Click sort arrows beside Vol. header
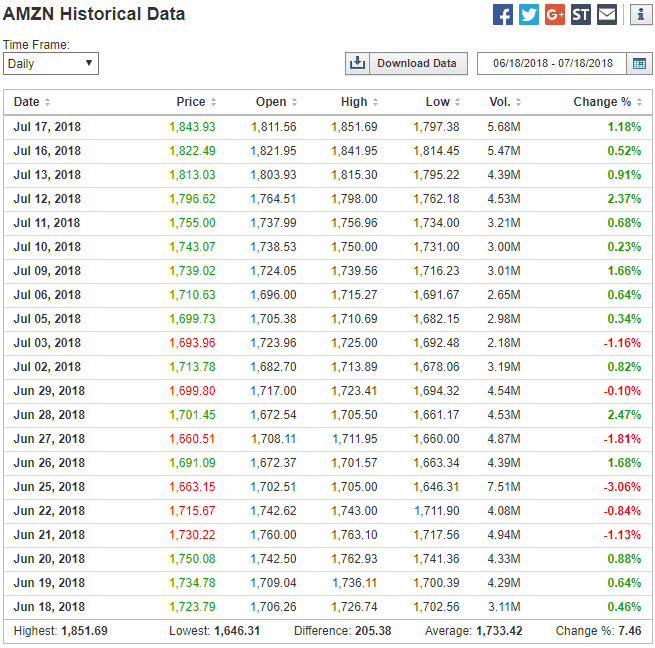The width and height of the screenshot is (655, 648). tap(520, 102)
